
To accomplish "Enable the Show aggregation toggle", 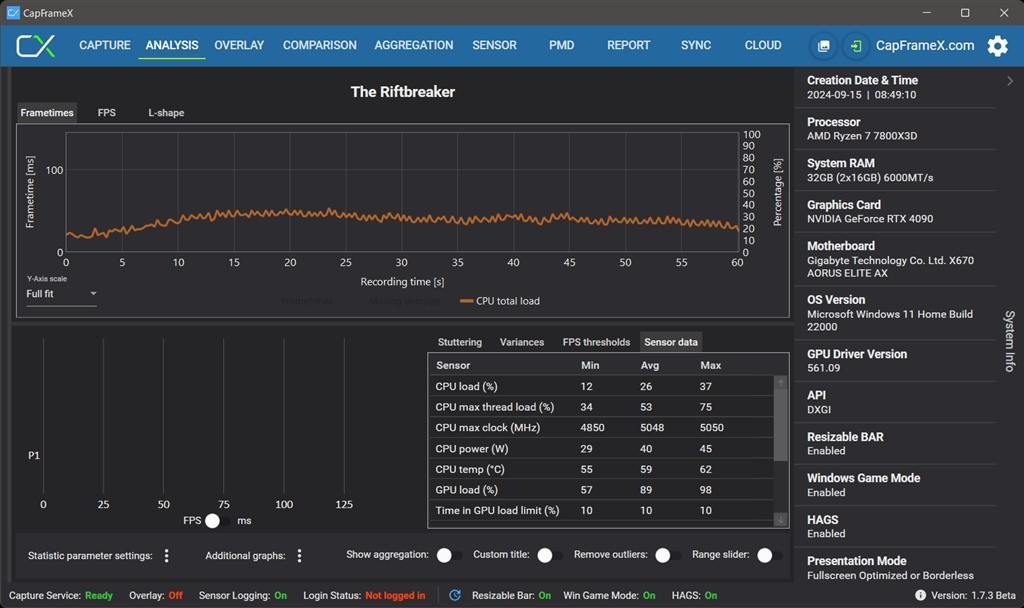I will tap(448, 555).
